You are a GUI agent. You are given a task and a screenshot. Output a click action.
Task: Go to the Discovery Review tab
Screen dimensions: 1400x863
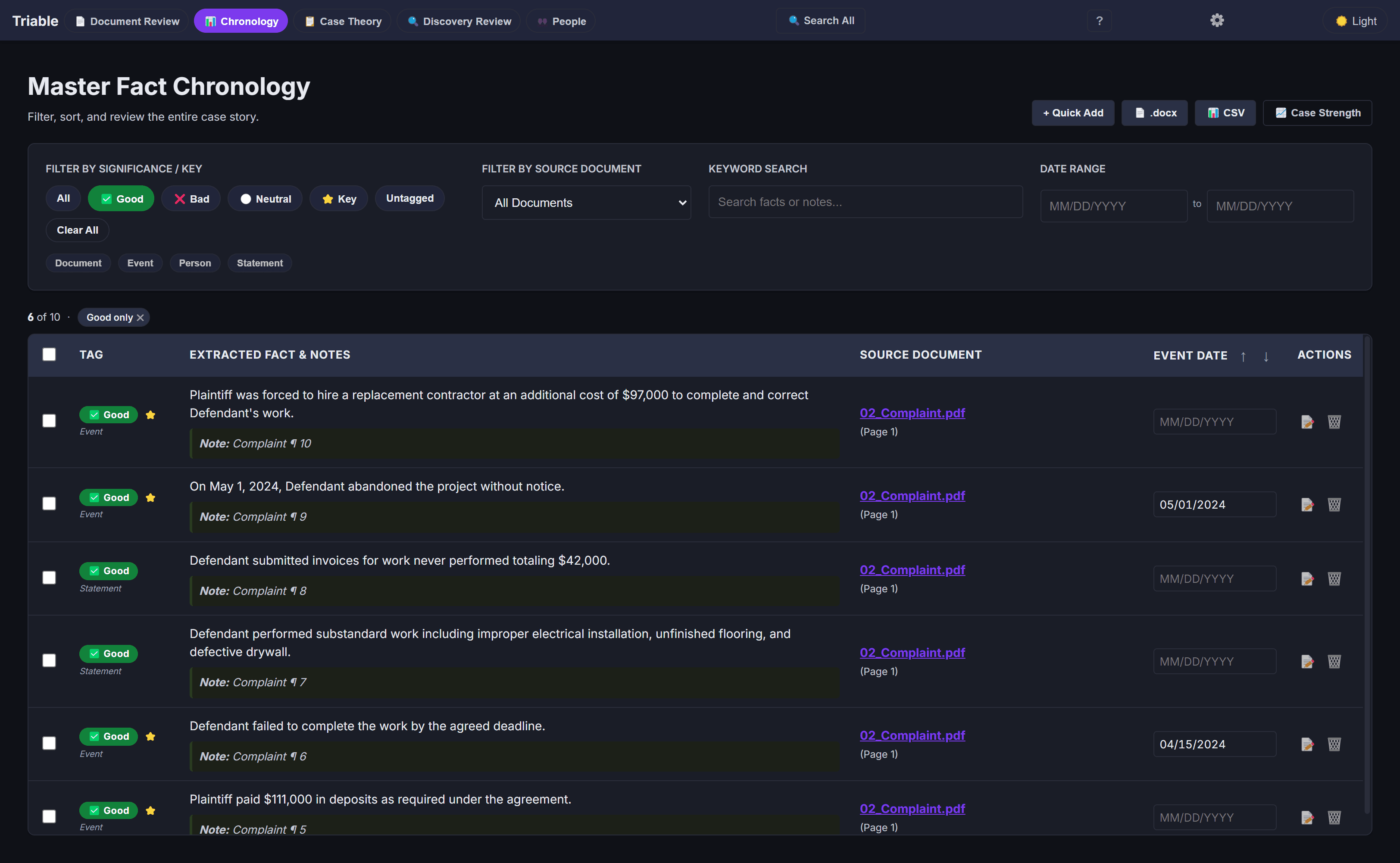tap(459, 21)
